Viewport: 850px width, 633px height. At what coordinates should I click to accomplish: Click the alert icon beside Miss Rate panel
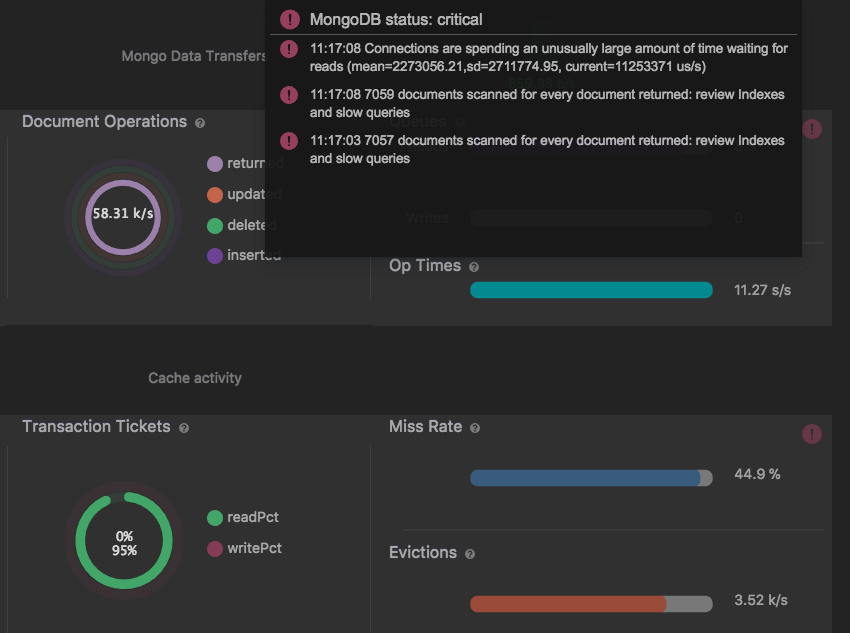812,433
